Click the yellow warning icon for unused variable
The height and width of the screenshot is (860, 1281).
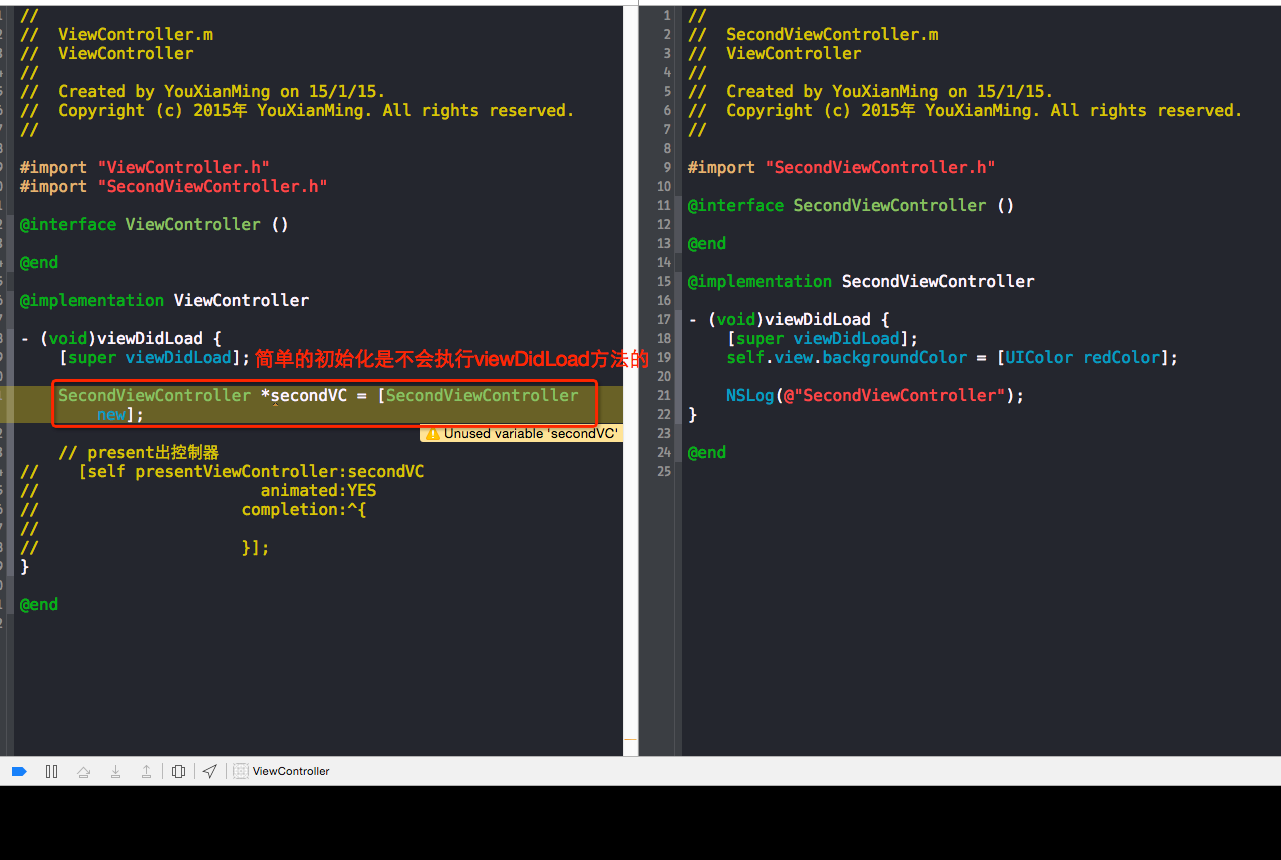(432, 433)
